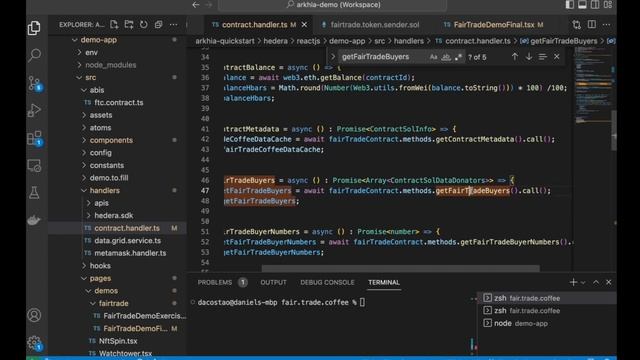Screen dimensions: 640x360
Task: Open the Search view in activity bar
Action: (34, 55)
